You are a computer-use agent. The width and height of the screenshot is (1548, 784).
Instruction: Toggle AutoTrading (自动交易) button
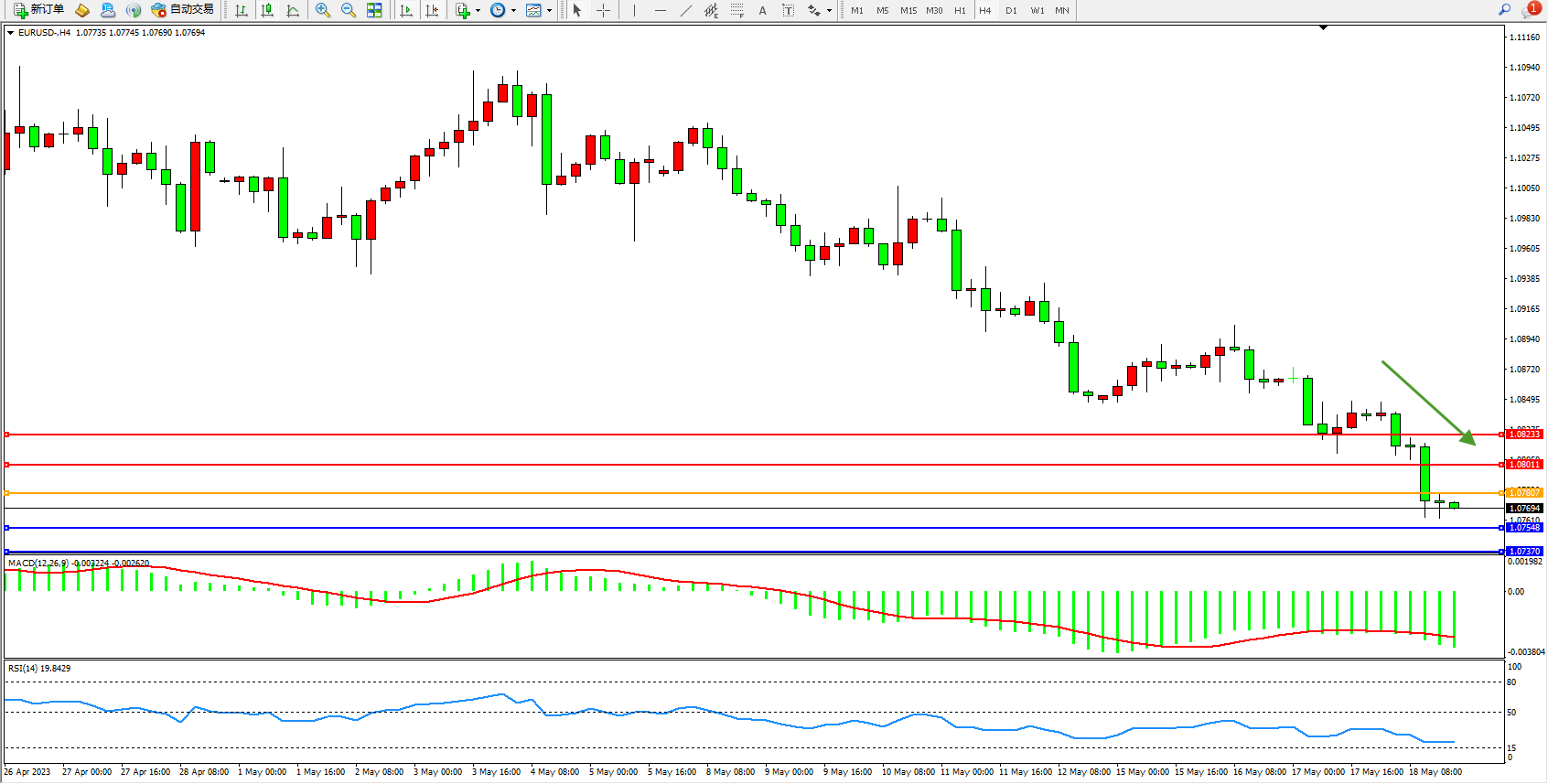click(x=182, y=10)
